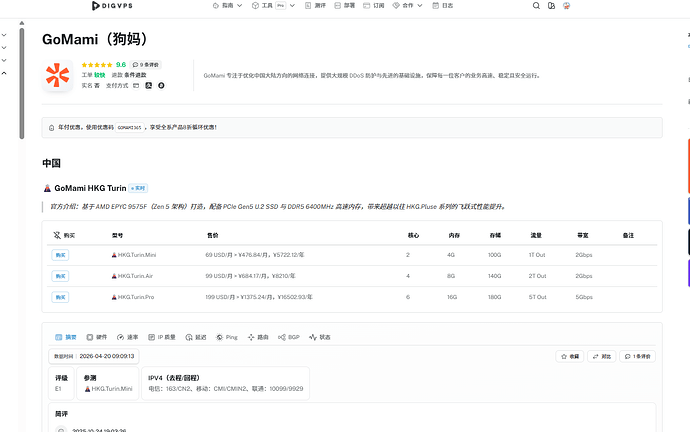Click the 5Gbps bandwidth cell
The image size is (690, 432).
coord(584,297)
